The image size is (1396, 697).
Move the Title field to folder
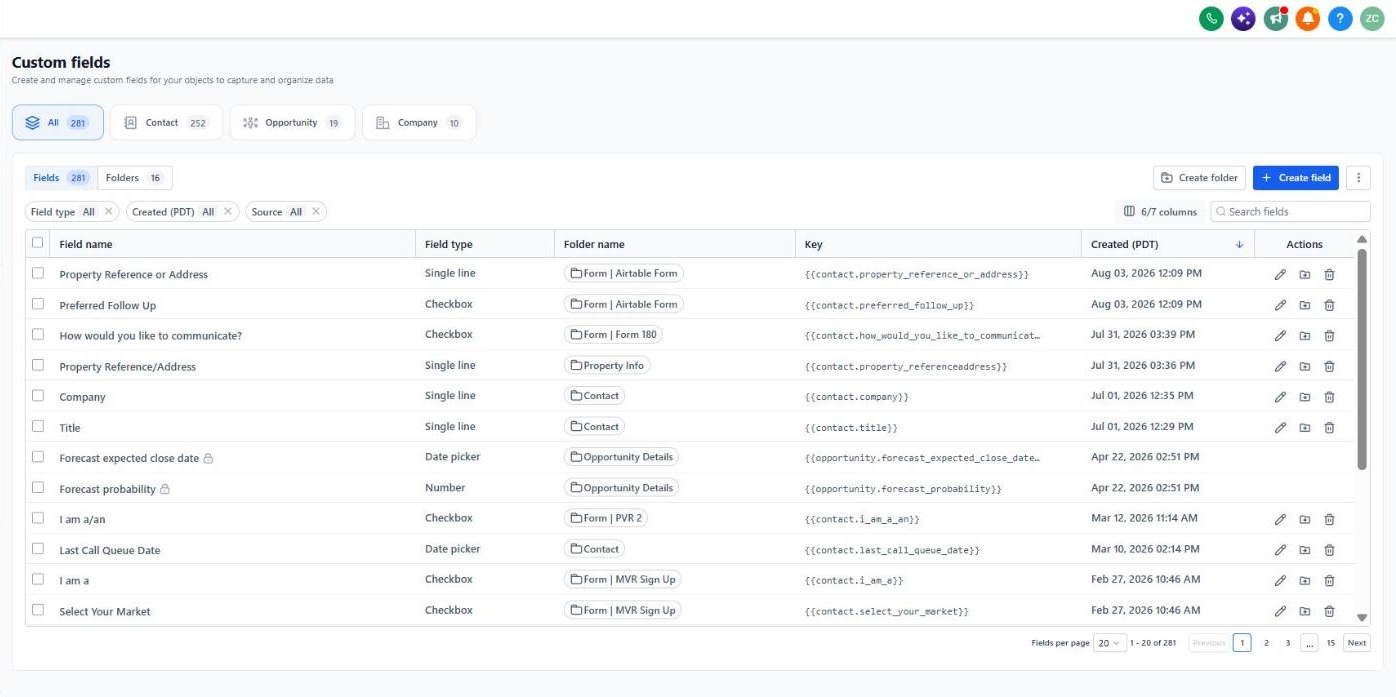[1305, 428]
